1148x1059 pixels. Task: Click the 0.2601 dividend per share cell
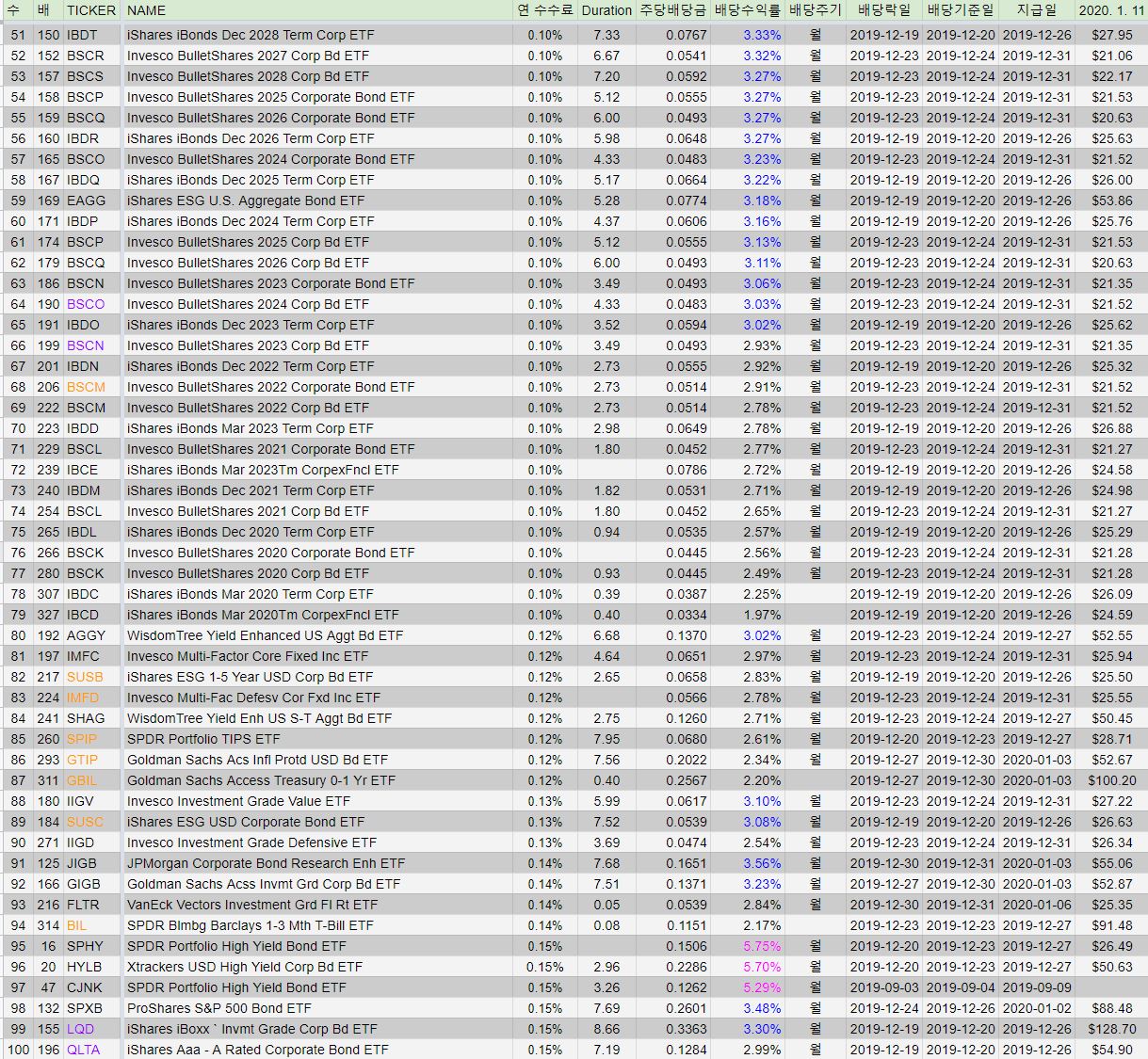point(686,1008)
